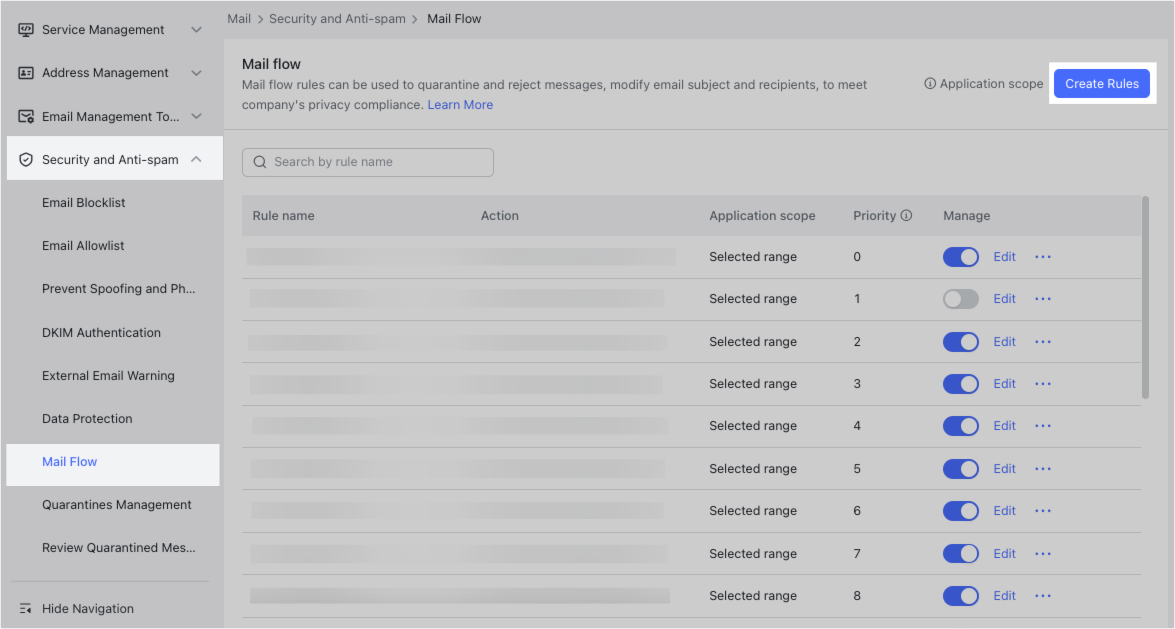This screenshot has width=1175, height=629.
Task: Click the Priority column header
Action: pos(875,215)
